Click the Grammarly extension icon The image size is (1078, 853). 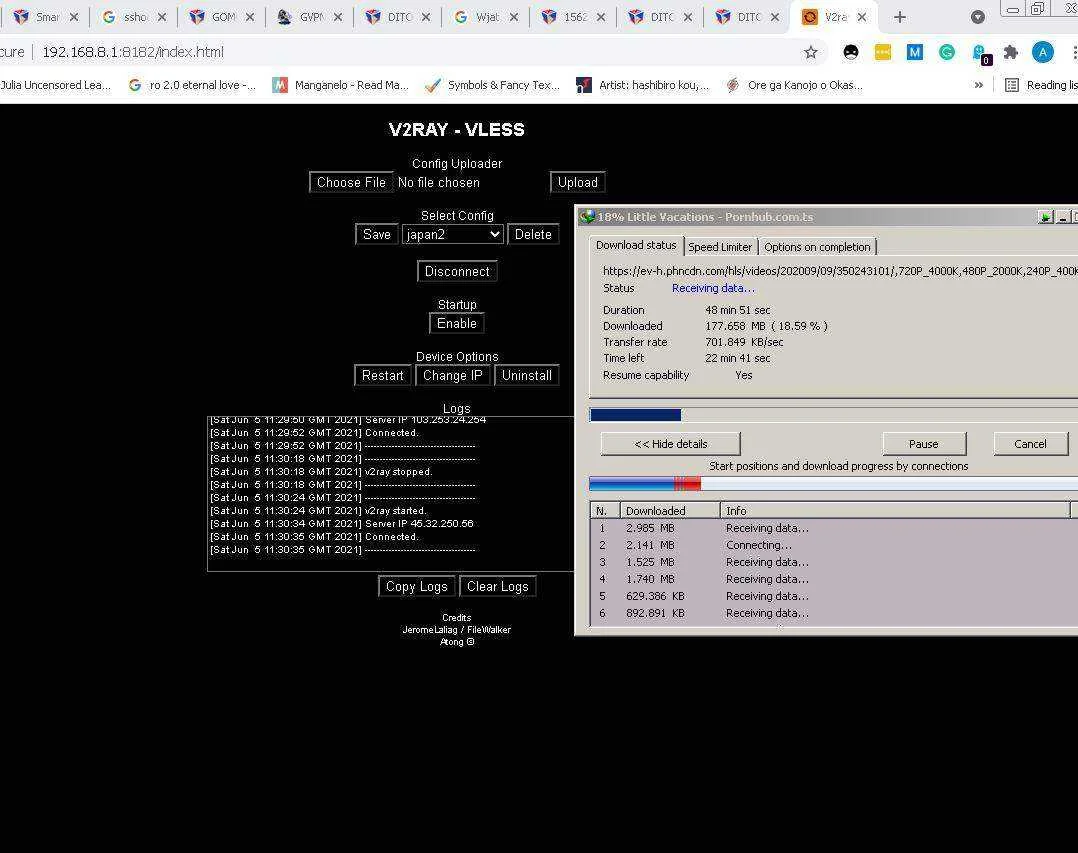(x=947, y=52)
